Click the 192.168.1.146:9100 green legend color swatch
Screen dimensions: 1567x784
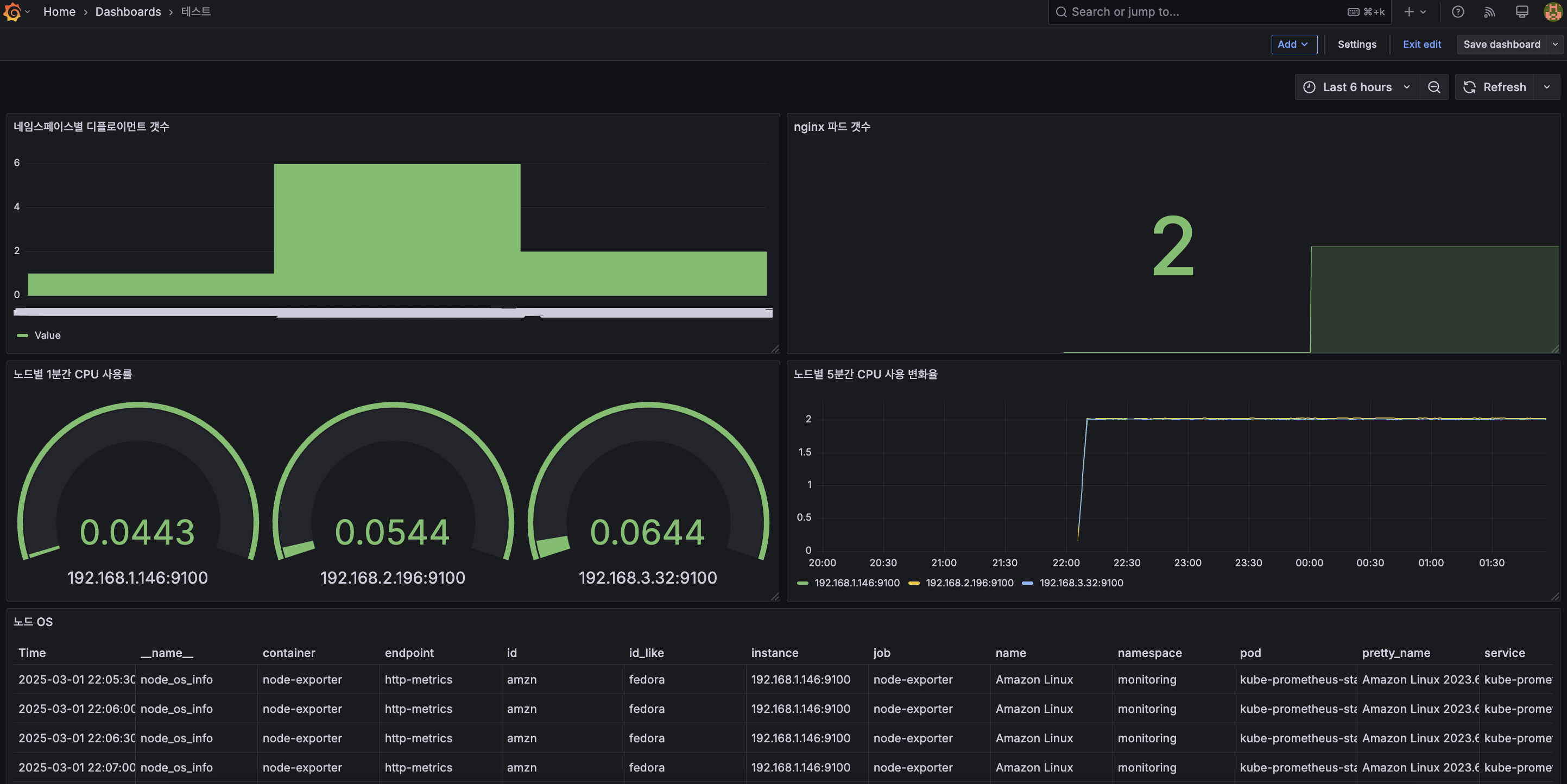tap(803, 583)
